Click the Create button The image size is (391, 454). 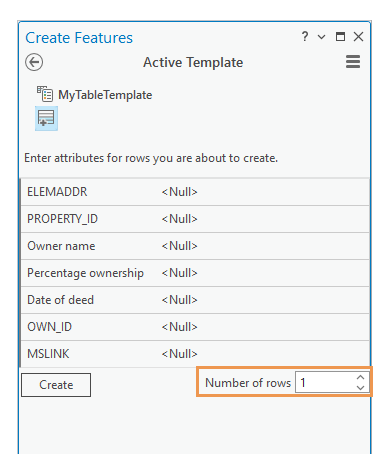[x=56, y=385]
